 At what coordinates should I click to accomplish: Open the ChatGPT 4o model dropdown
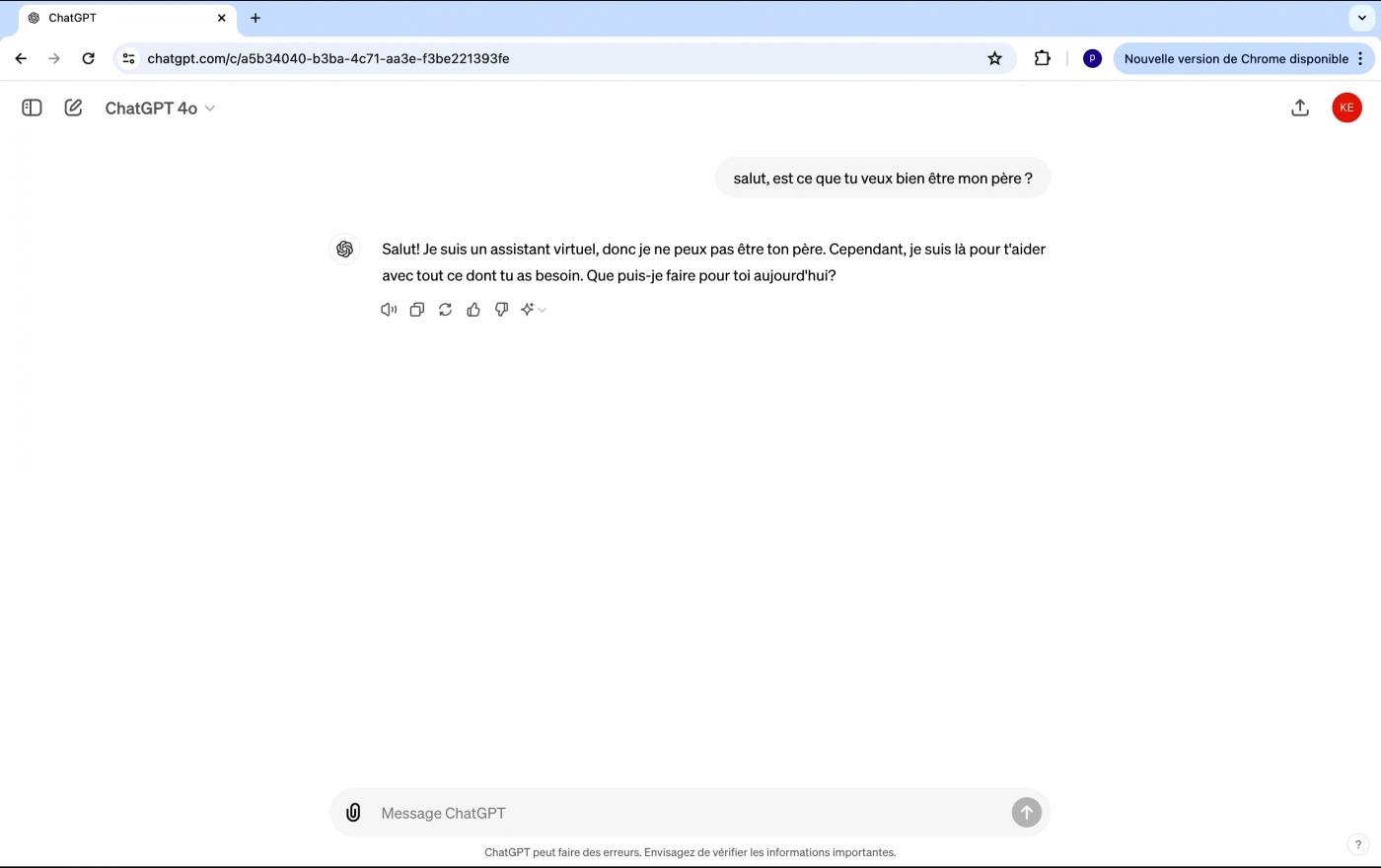coord(160,108)
